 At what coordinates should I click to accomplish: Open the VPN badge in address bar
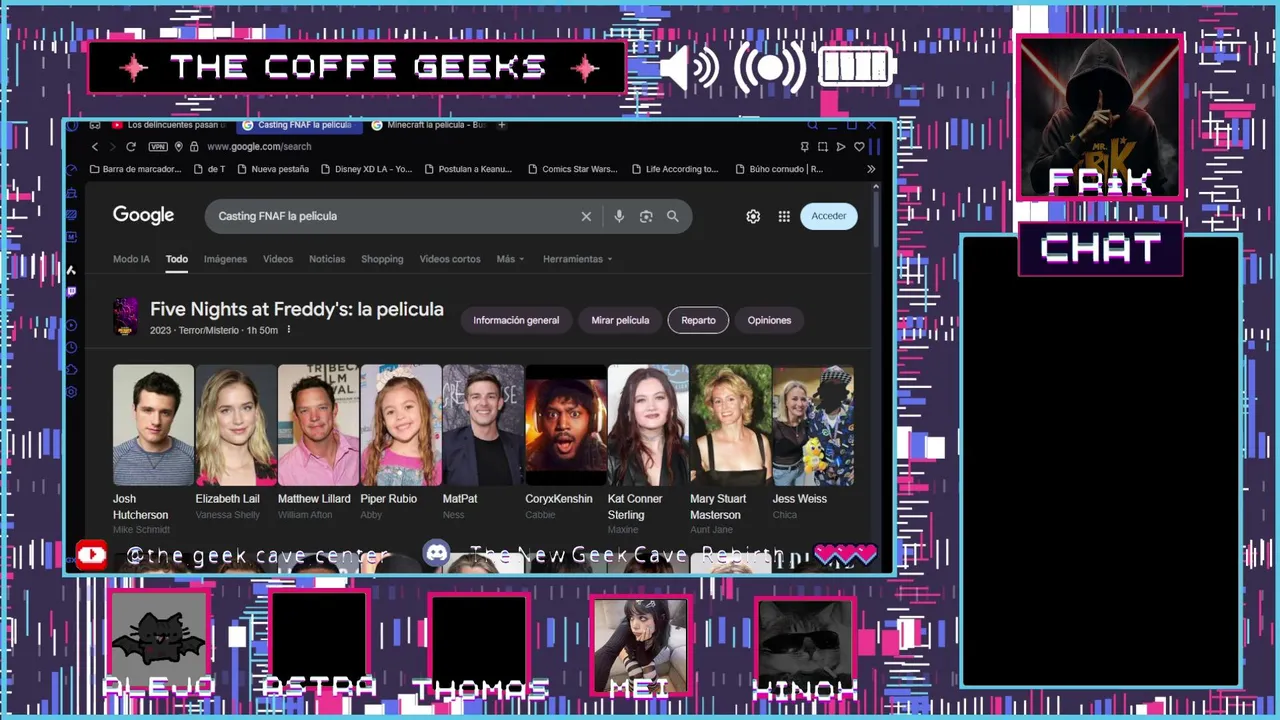pyautogui.click(x=158, y=146)
